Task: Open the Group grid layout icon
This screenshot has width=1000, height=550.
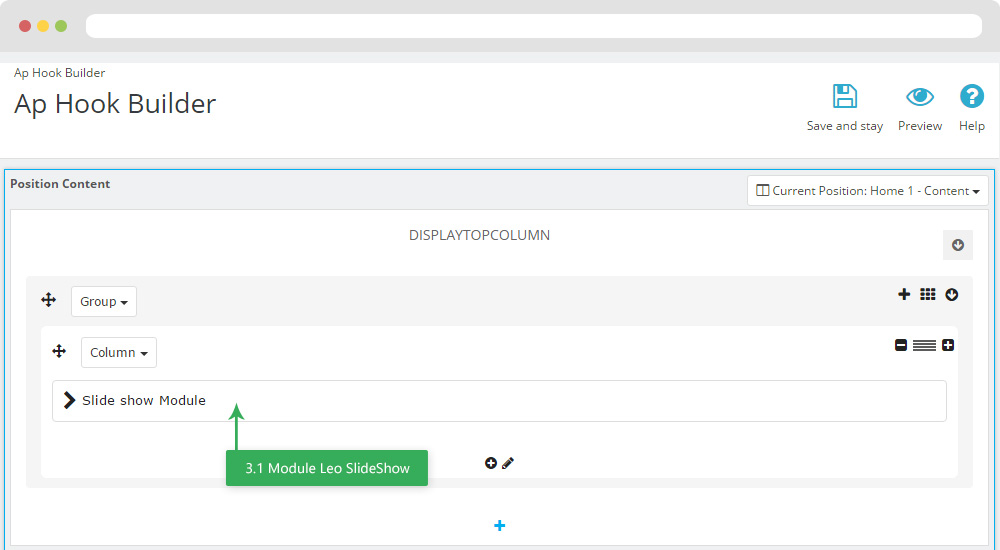Action: 927,294
